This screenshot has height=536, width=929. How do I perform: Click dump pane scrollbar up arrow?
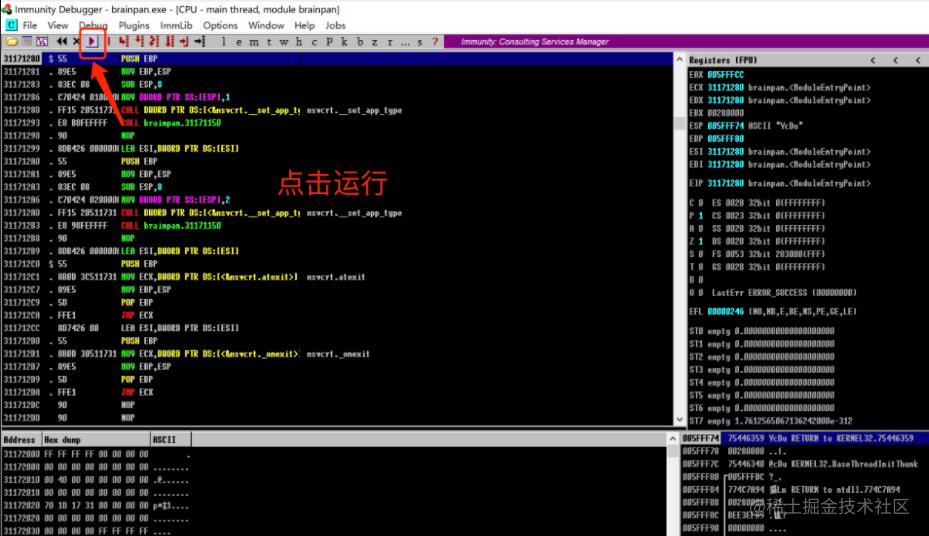point(672,439)
